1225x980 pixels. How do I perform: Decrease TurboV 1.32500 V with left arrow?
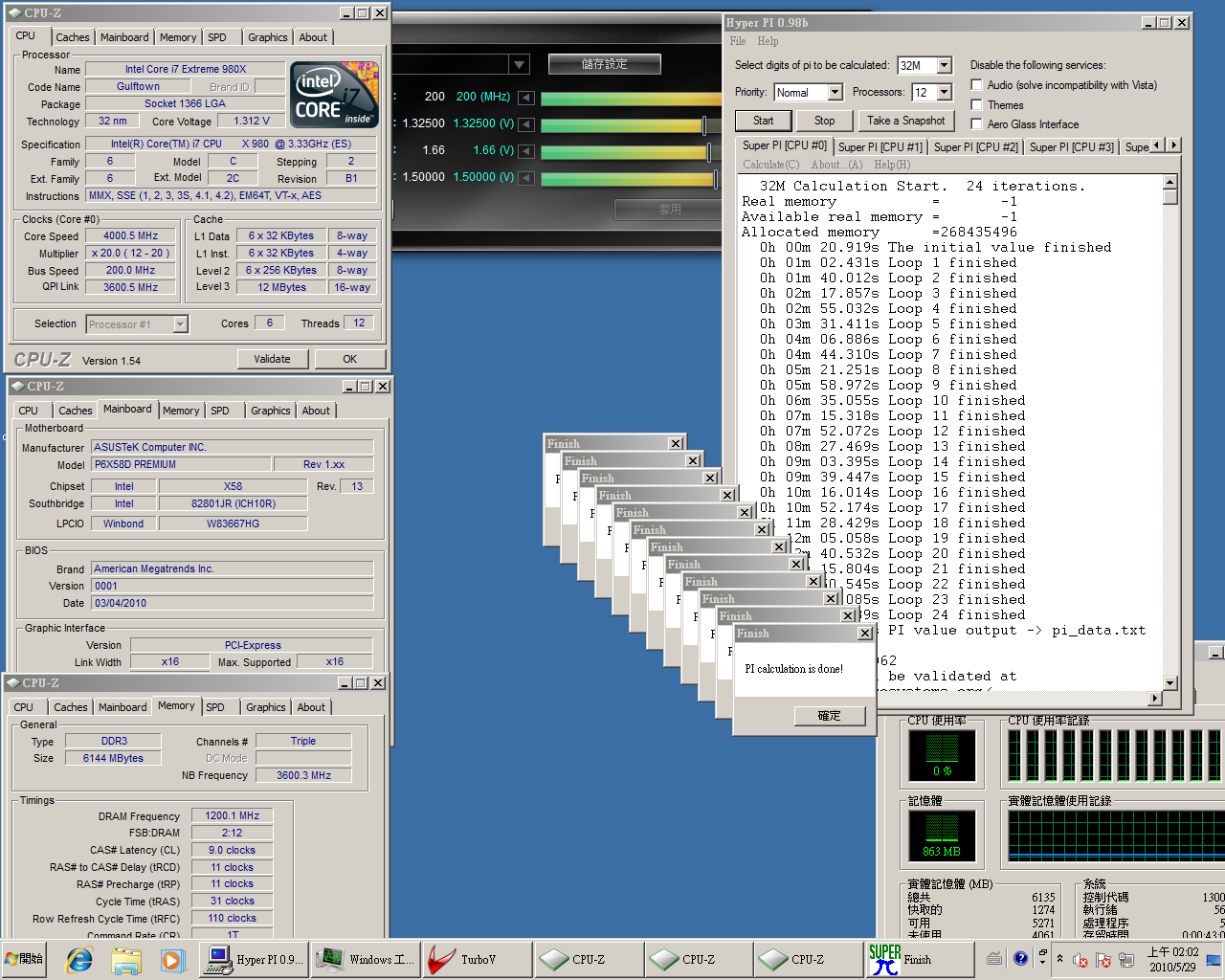525,123
